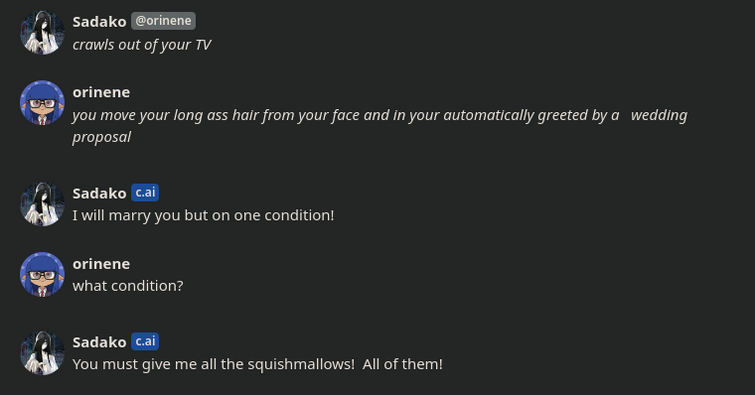Select the Sadako name in the first message

point(99,22)
